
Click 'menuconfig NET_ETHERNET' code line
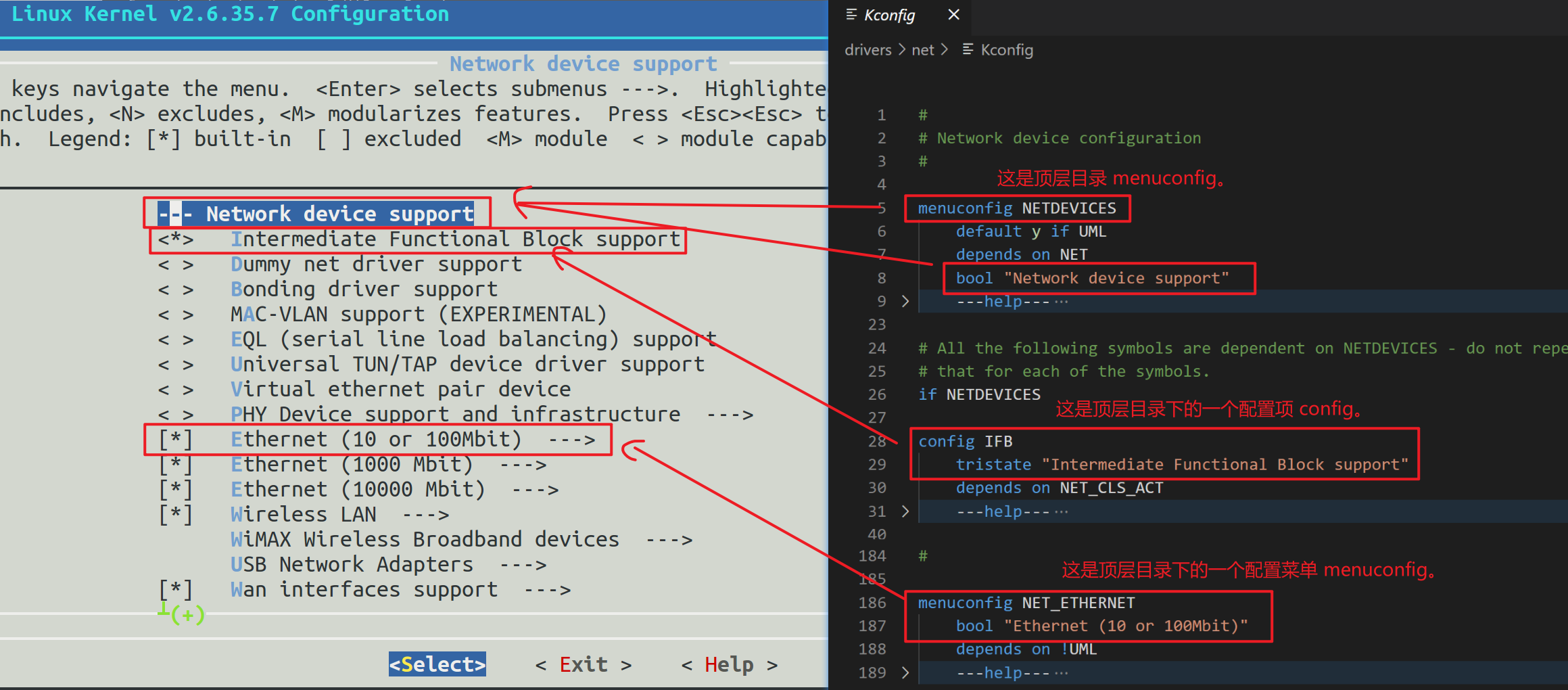coord(1026,602)
